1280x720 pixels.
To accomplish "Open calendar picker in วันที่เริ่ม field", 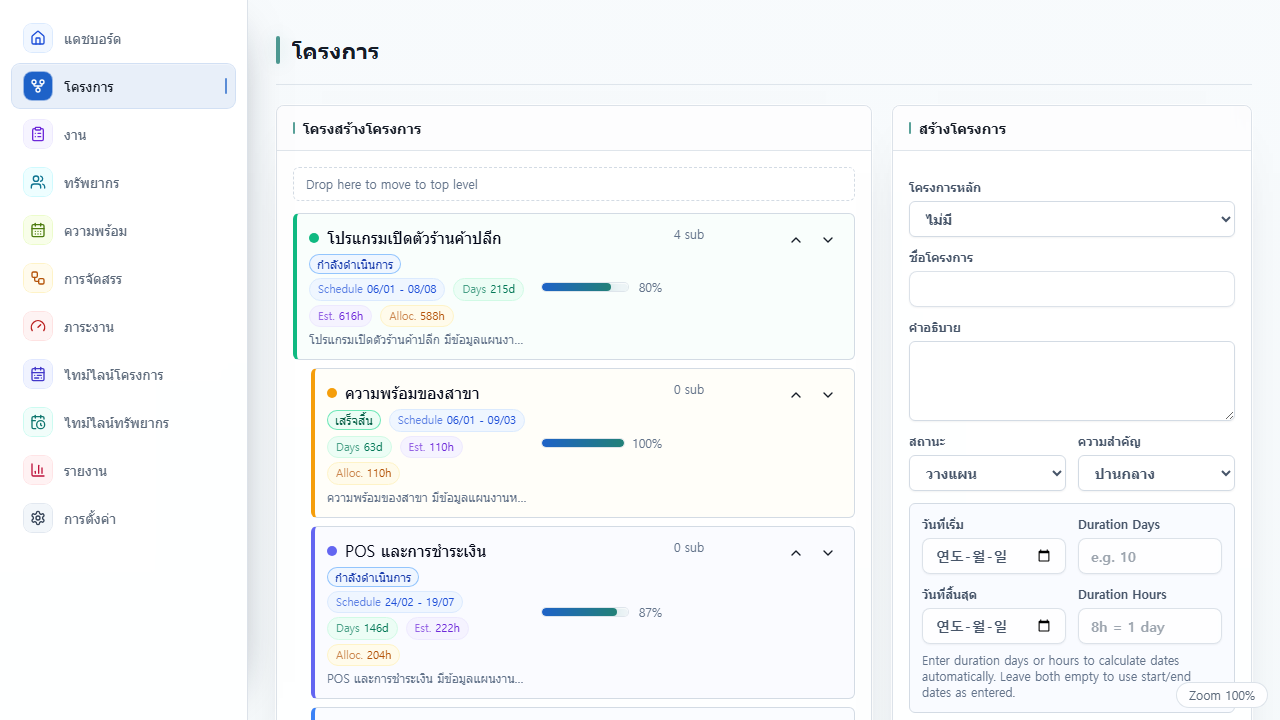I will 1044,557.
